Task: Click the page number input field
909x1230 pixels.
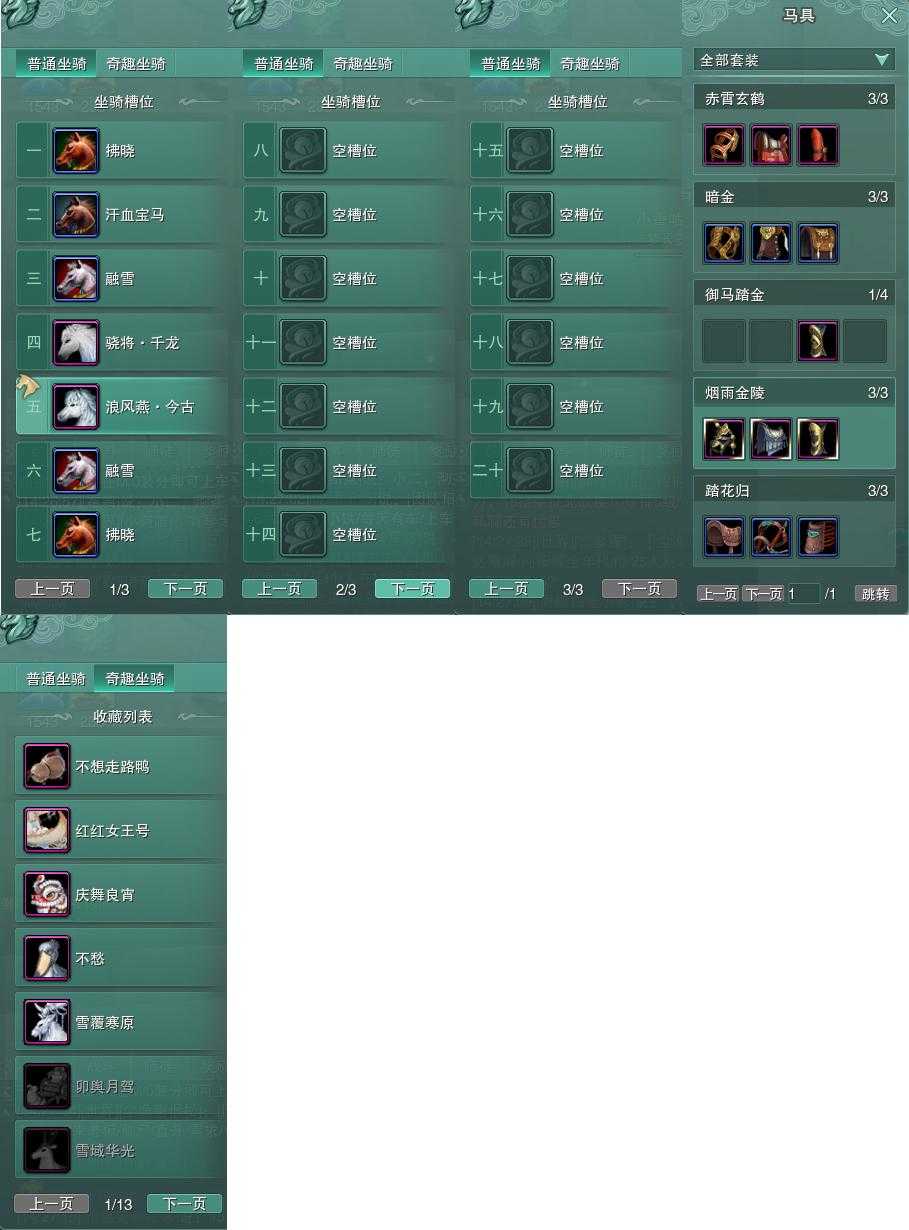Action: tap(803, 594)
